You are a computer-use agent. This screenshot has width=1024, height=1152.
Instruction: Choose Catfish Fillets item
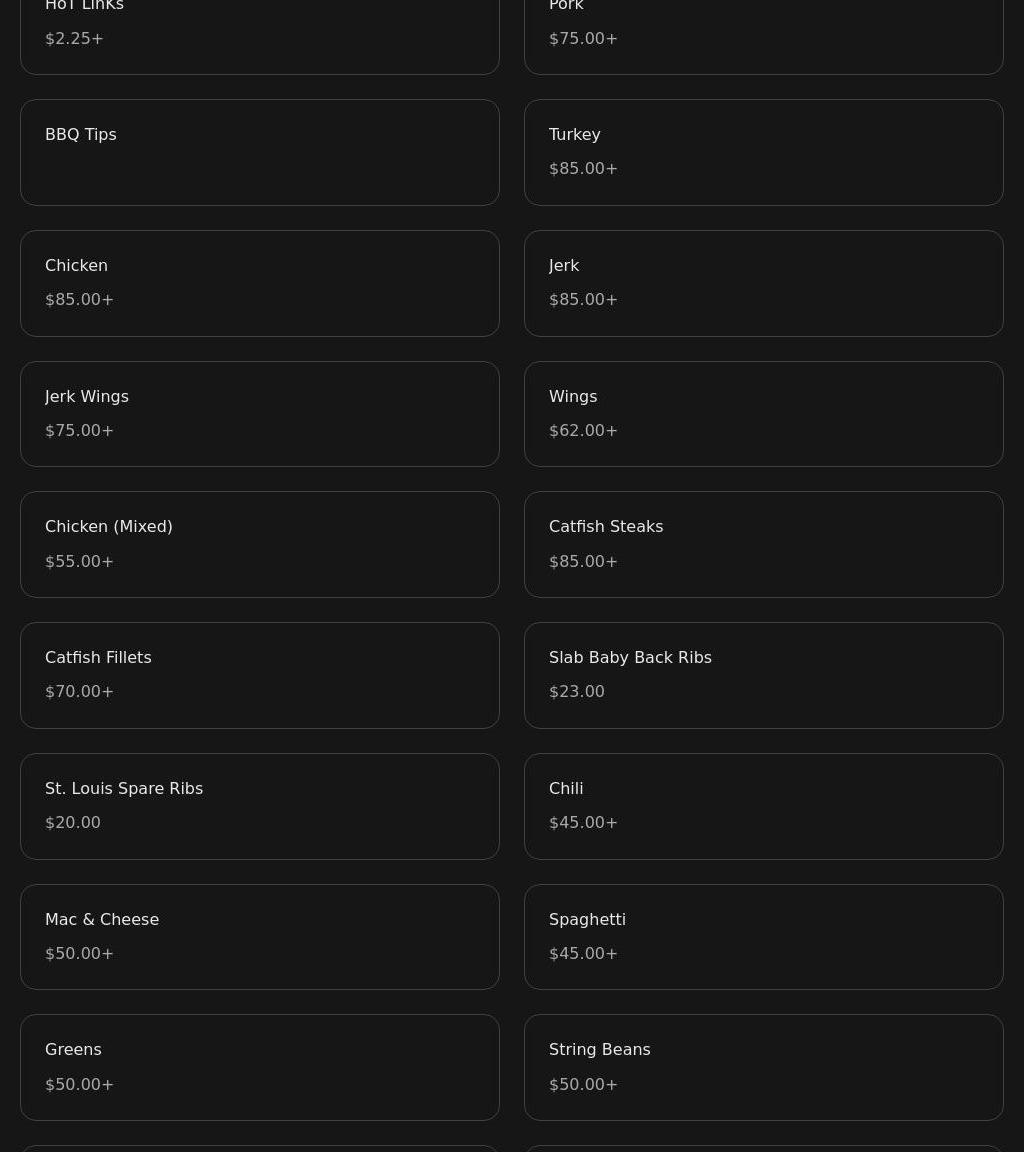click(x=259, y=675)
